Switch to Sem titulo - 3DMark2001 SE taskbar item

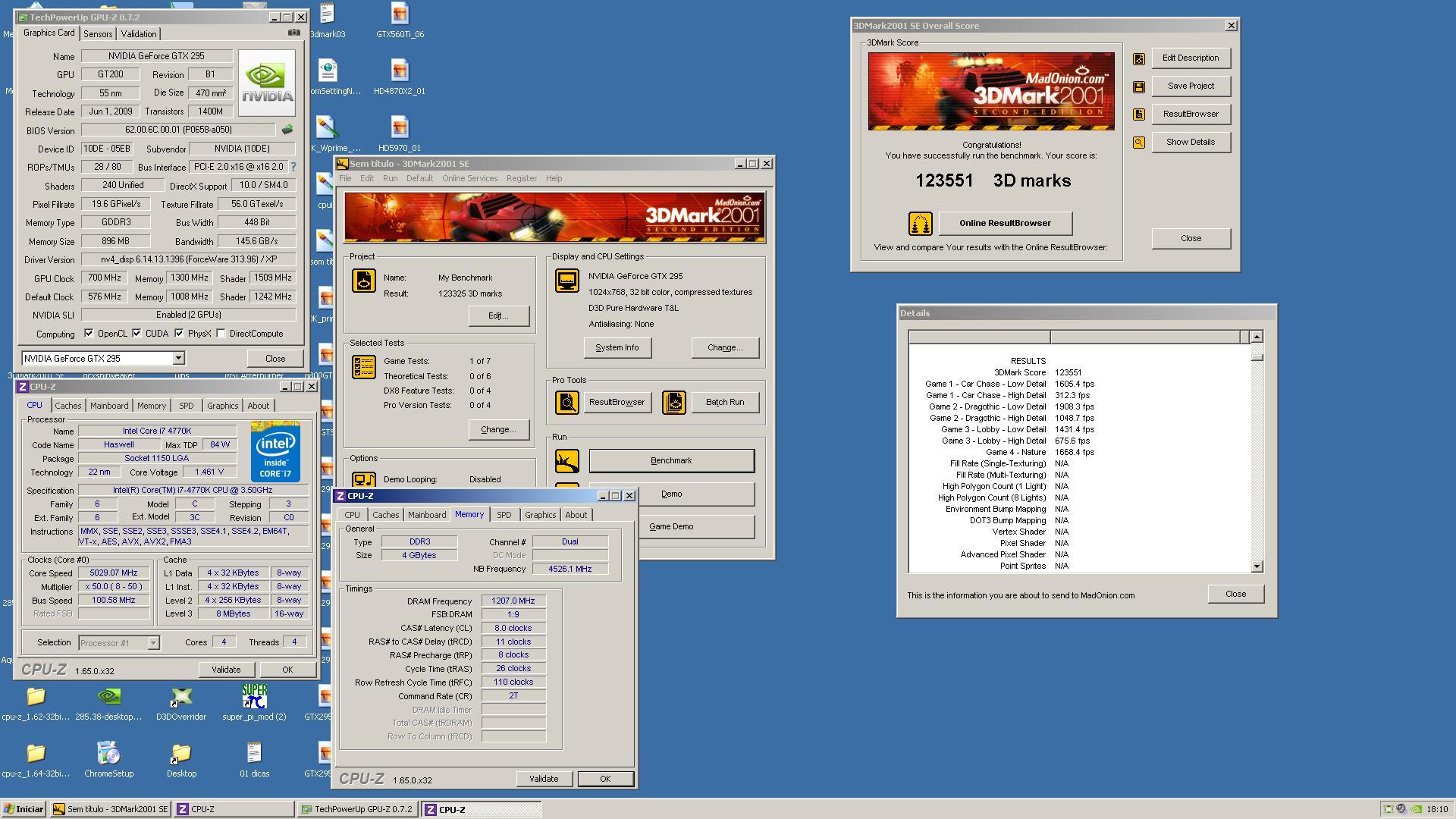[x=111, y=809]
